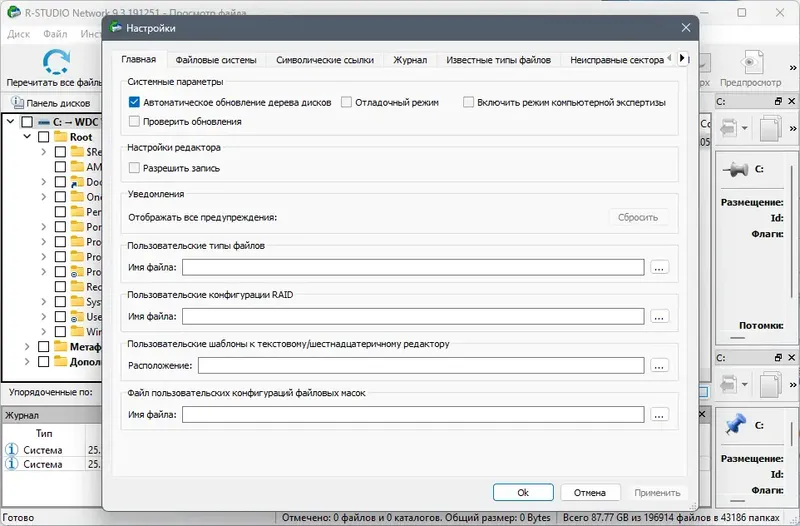Enable computer forensics mode checkbox
Viewport: 800px width, 526px height.
(468, 102)
